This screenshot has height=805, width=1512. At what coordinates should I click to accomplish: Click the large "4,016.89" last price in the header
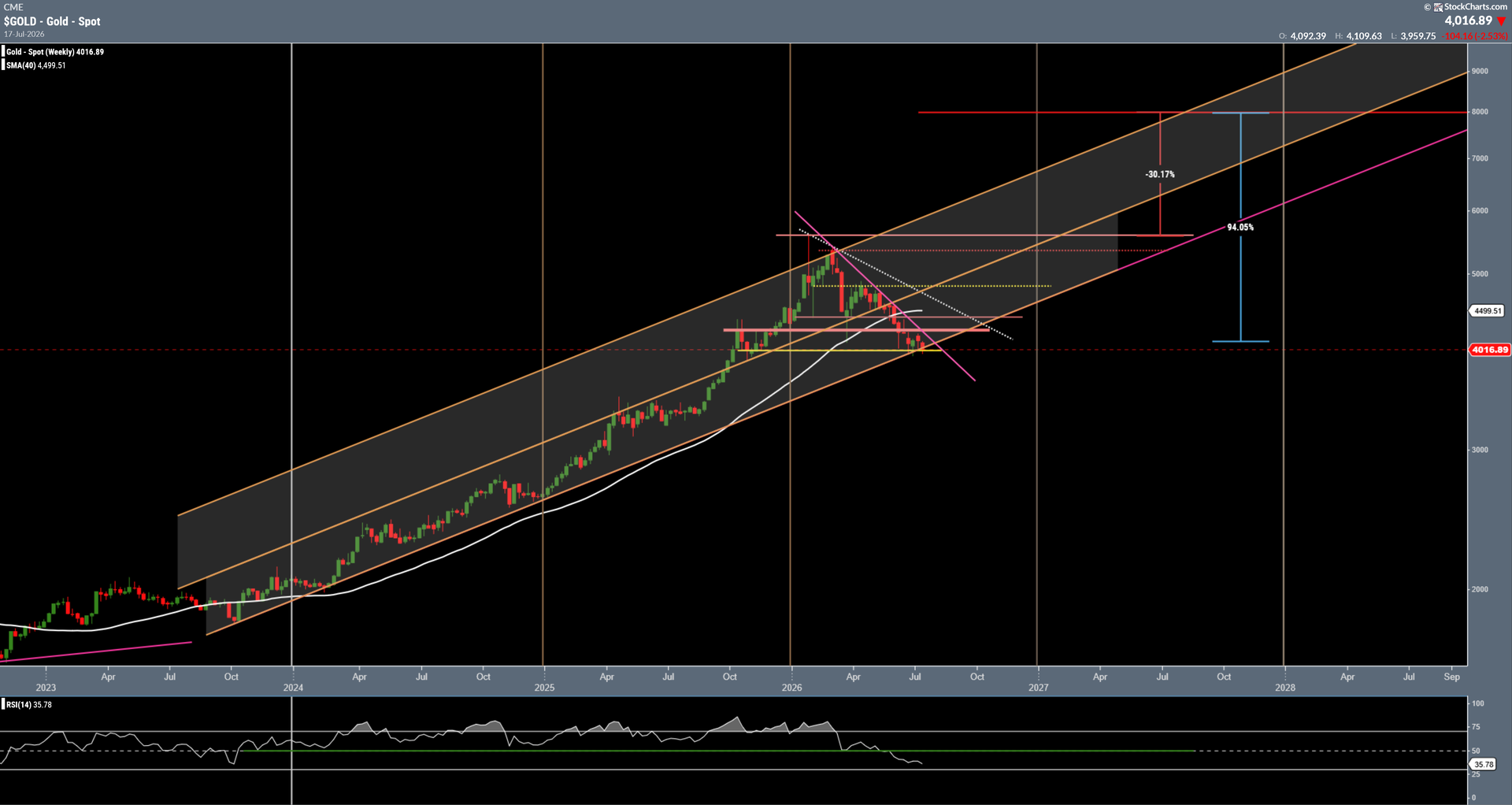[x=1468, y=21]
